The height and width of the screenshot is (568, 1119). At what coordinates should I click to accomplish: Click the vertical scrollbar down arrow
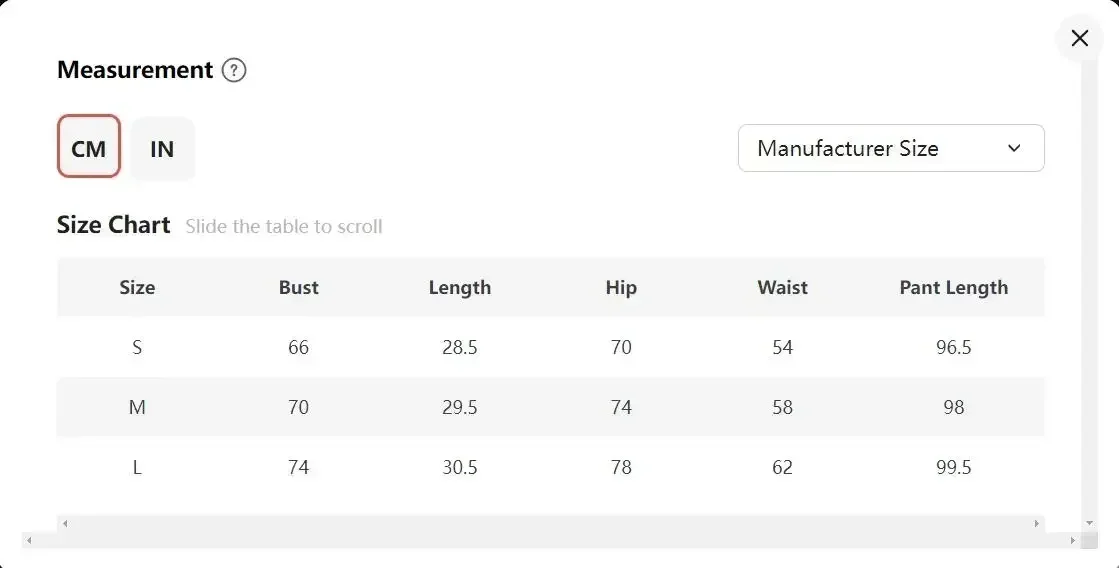pyautogui.click(x=1089, y=523)
